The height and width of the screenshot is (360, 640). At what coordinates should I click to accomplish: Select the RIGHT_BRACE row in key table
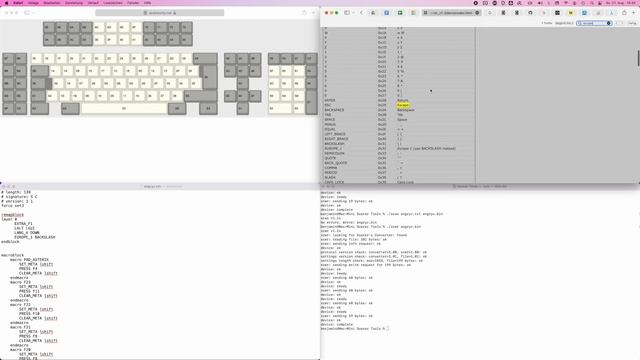[x=399, y=139]
